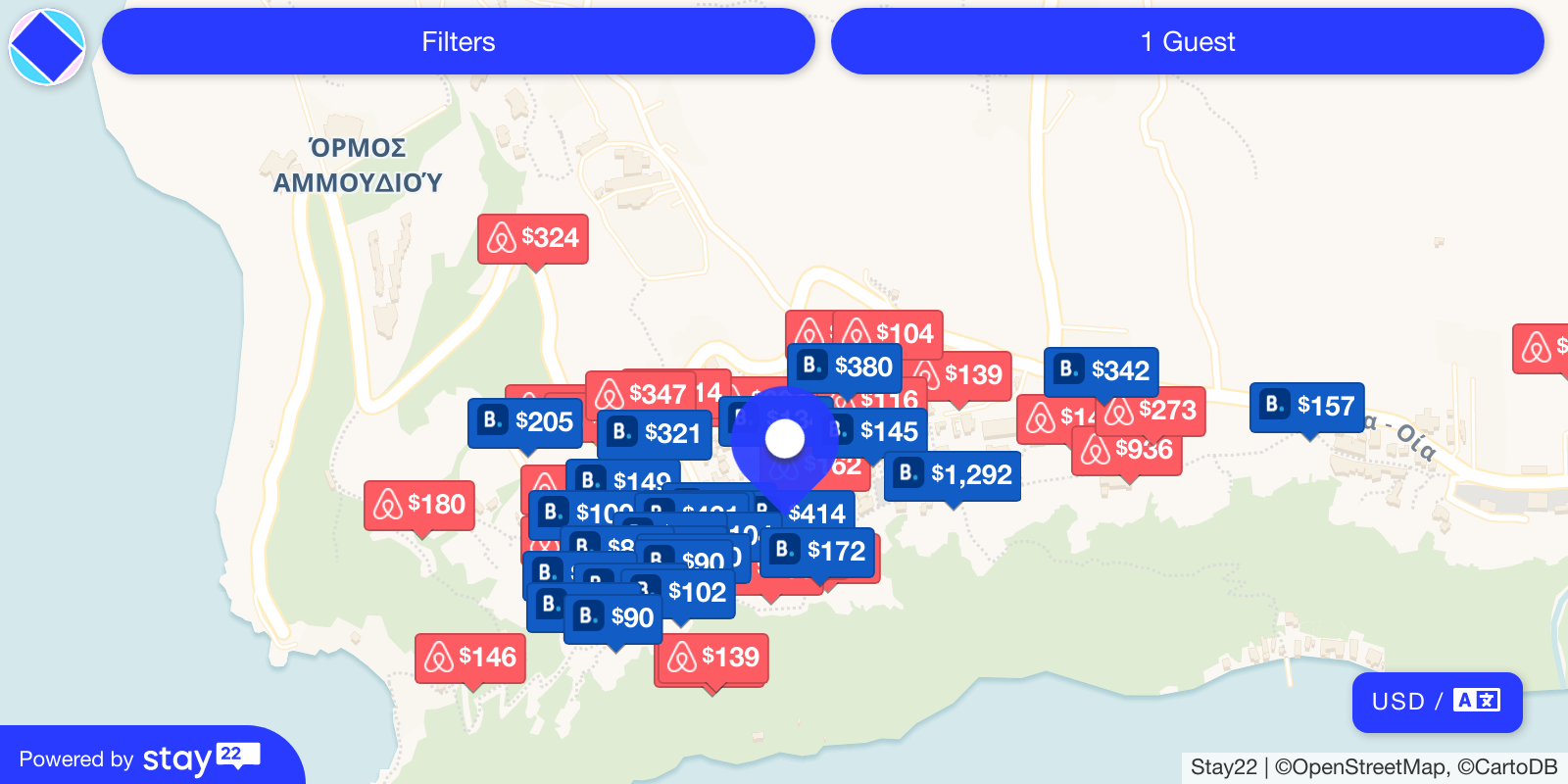Open the OpenStreetMap attribution link

point(1360,767)
